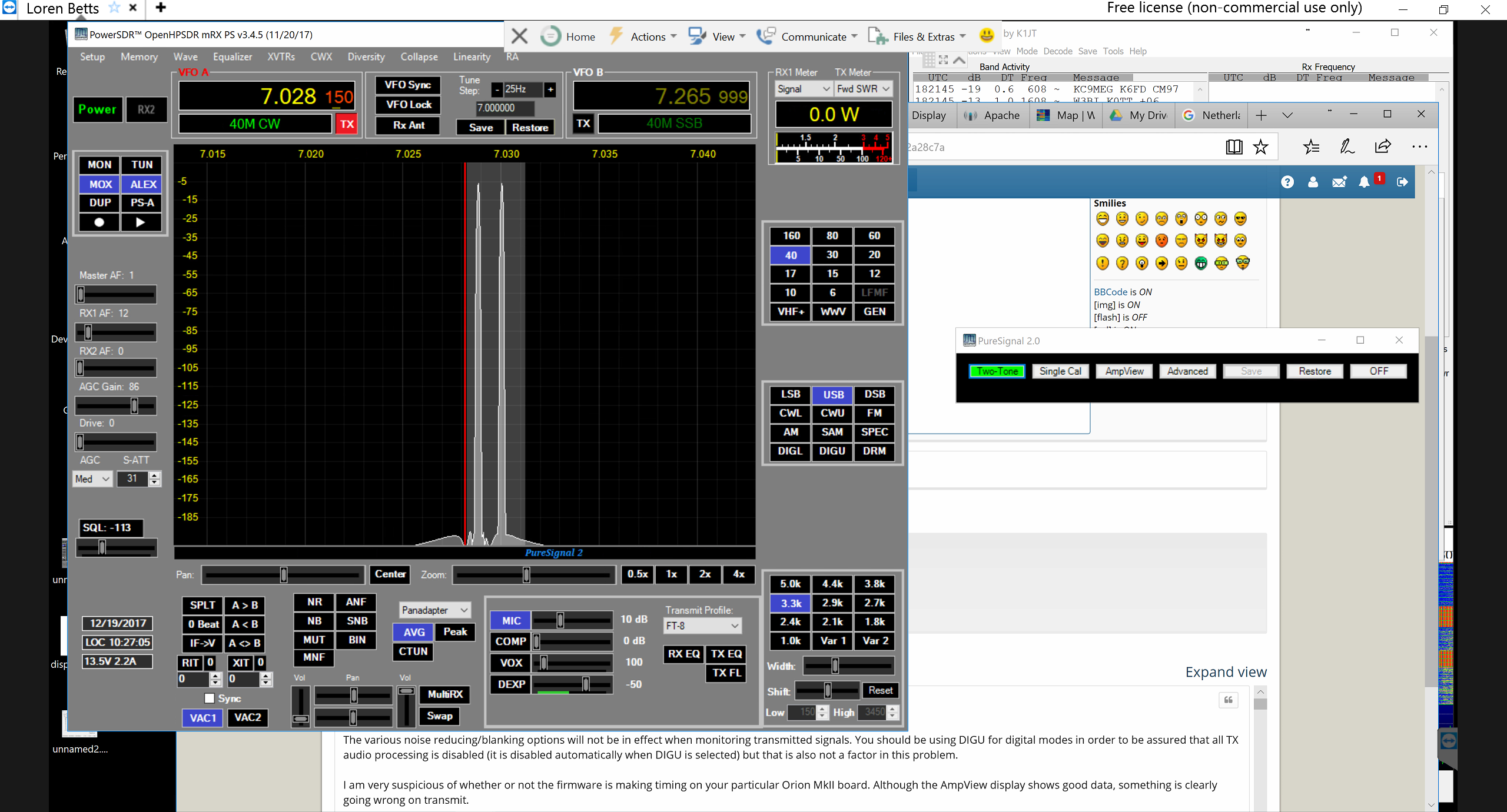Open the AGC Med dropdown

tap(92, 479)
